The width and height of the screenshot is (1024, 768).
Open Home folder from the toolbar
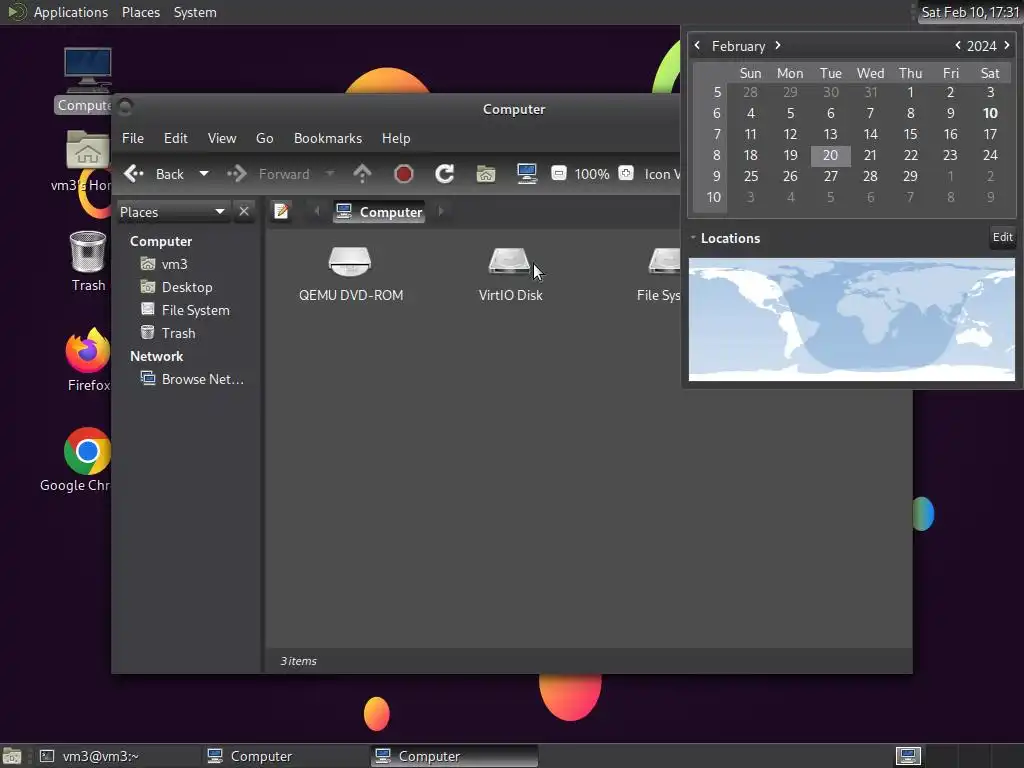coord(486,174)
